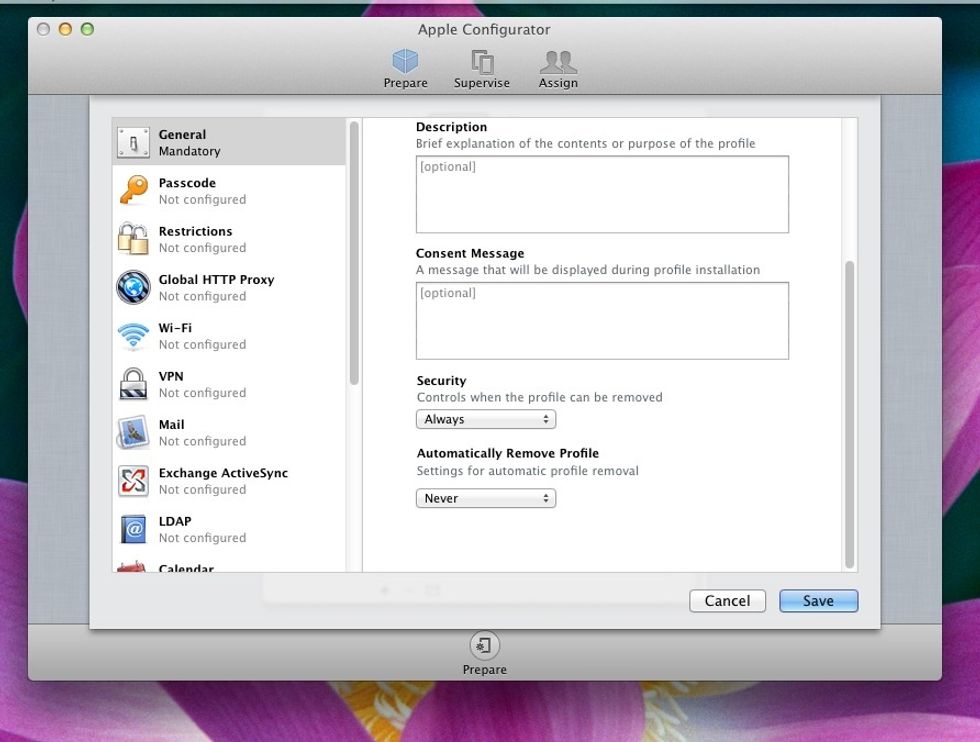Click the window zoom green button
Viewport: 980px width, 742px height.
88,29
